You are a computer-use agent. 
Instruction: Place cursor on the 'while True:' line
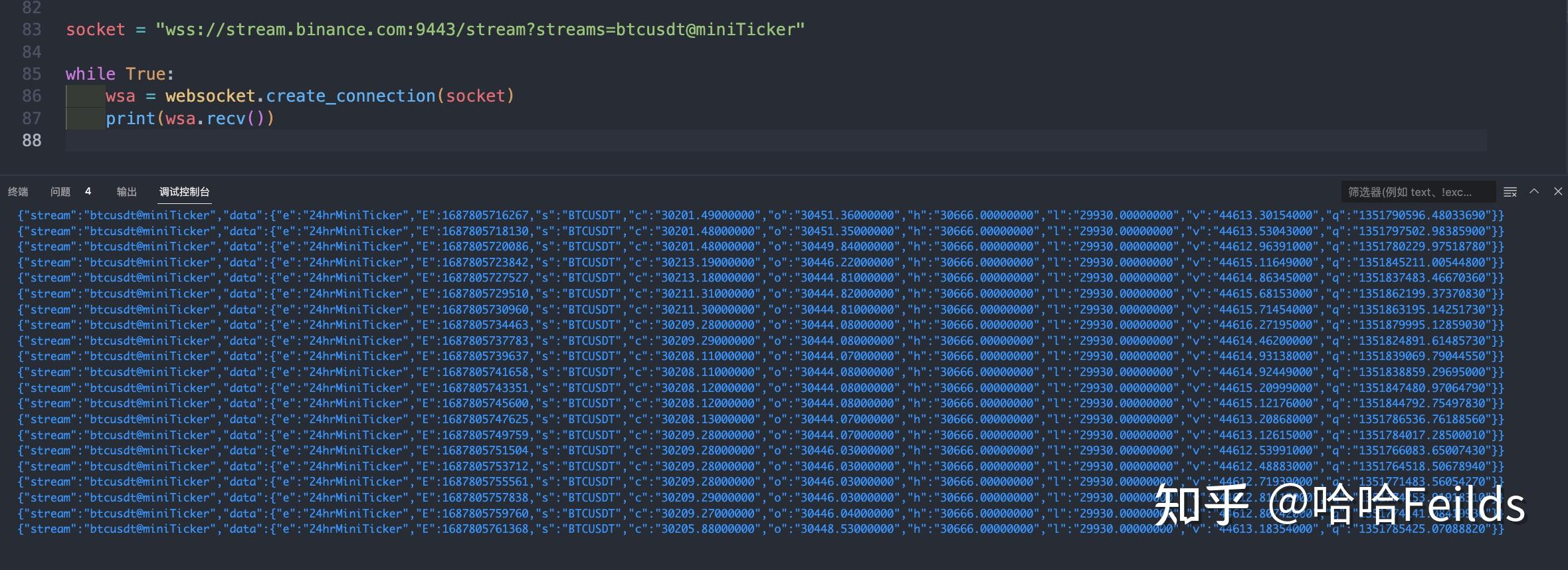pos(120,74)
